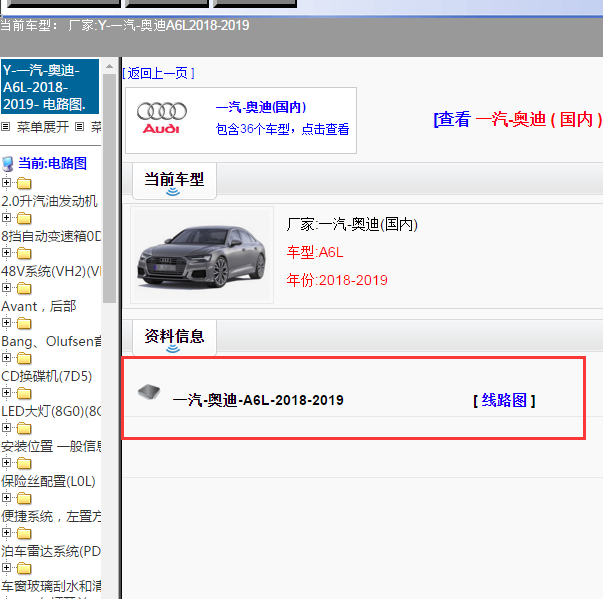Select the 48V系统(VH2) tree item

coord(51,271)
